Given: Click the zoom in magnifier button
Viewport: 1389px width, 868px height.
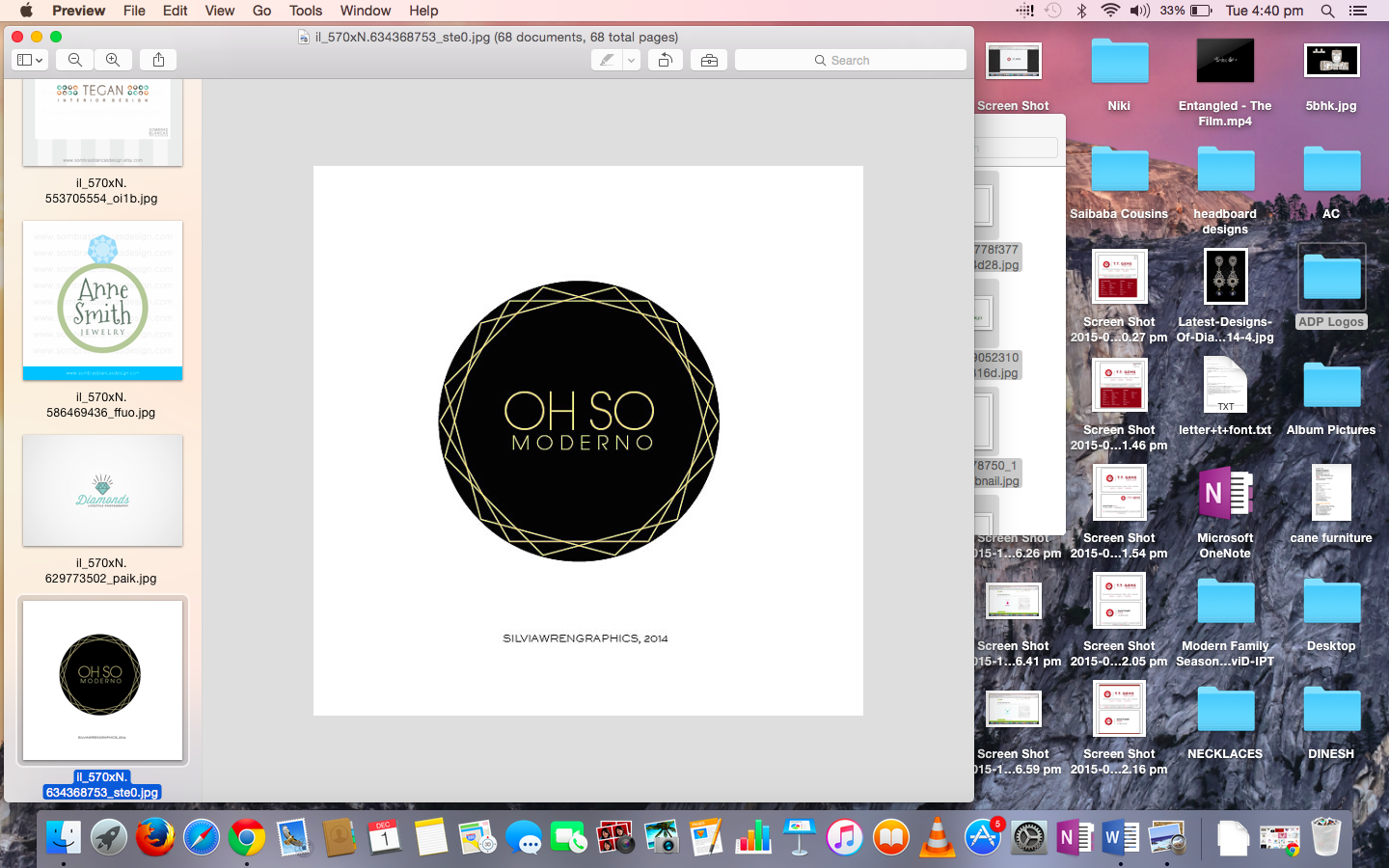Looking at the screenshot, I should point(113,60).
